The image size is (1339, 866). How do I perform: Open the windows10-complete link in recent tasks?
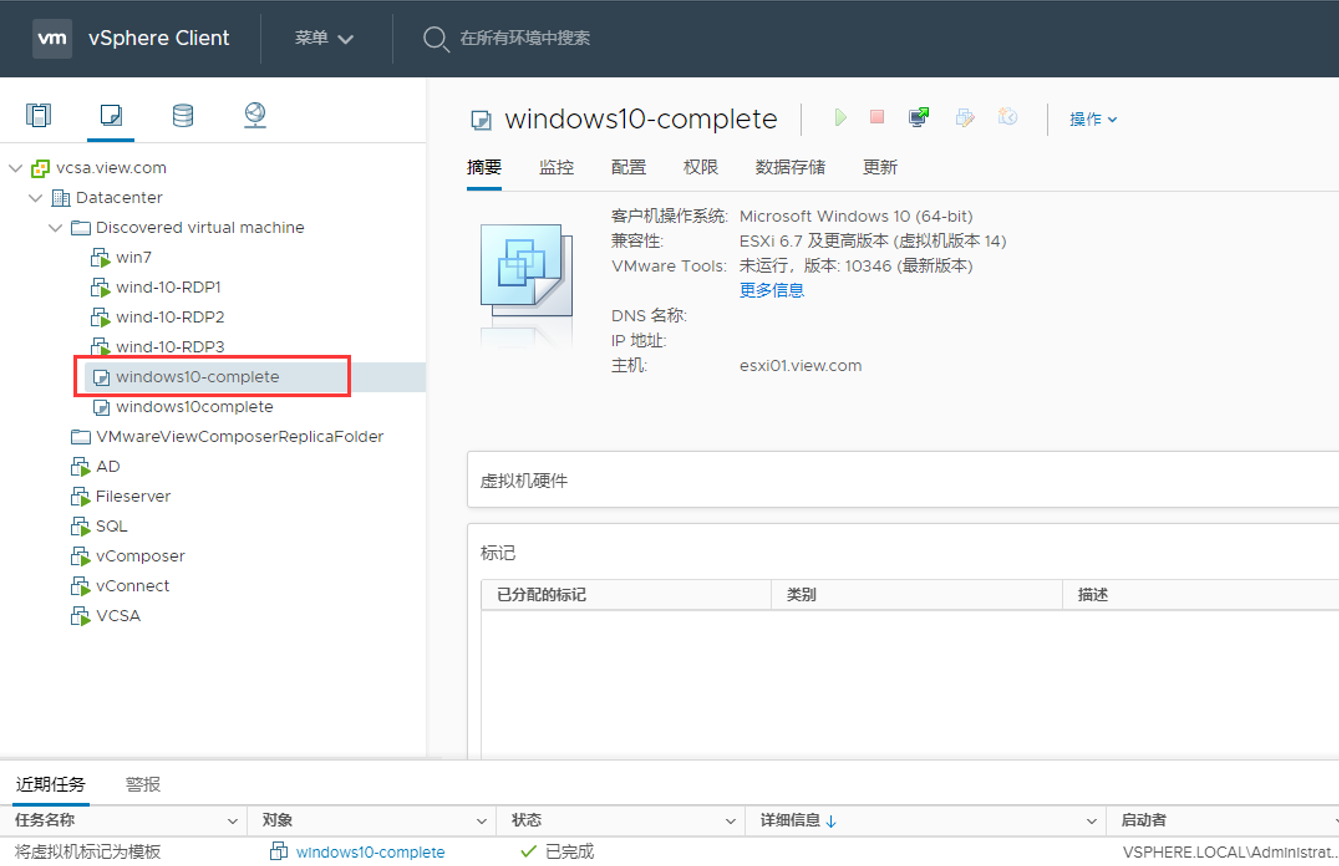(370, 852)
